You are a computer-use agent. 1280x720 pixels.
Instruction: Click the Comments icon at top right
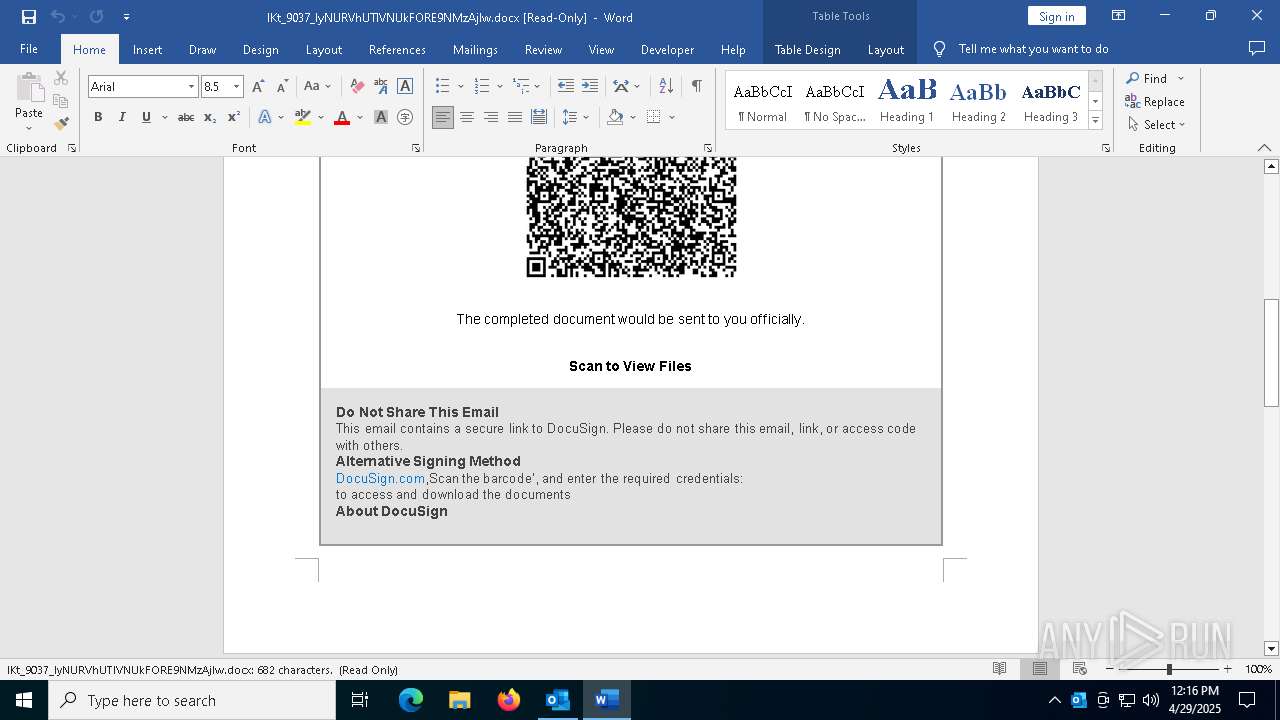1257,49
